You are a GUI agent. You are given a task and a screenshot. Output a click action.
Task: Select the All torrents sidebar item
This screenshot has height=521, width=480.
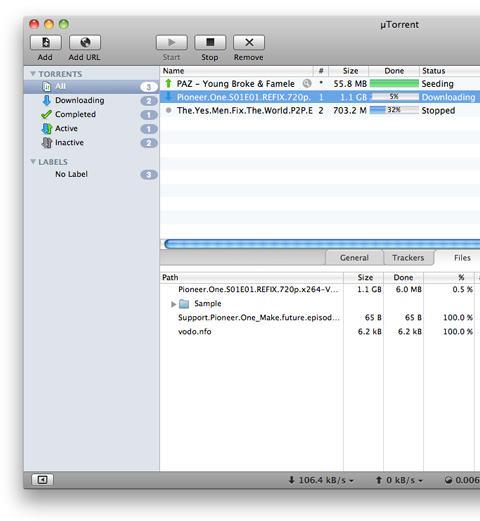(x=91, y=87)
